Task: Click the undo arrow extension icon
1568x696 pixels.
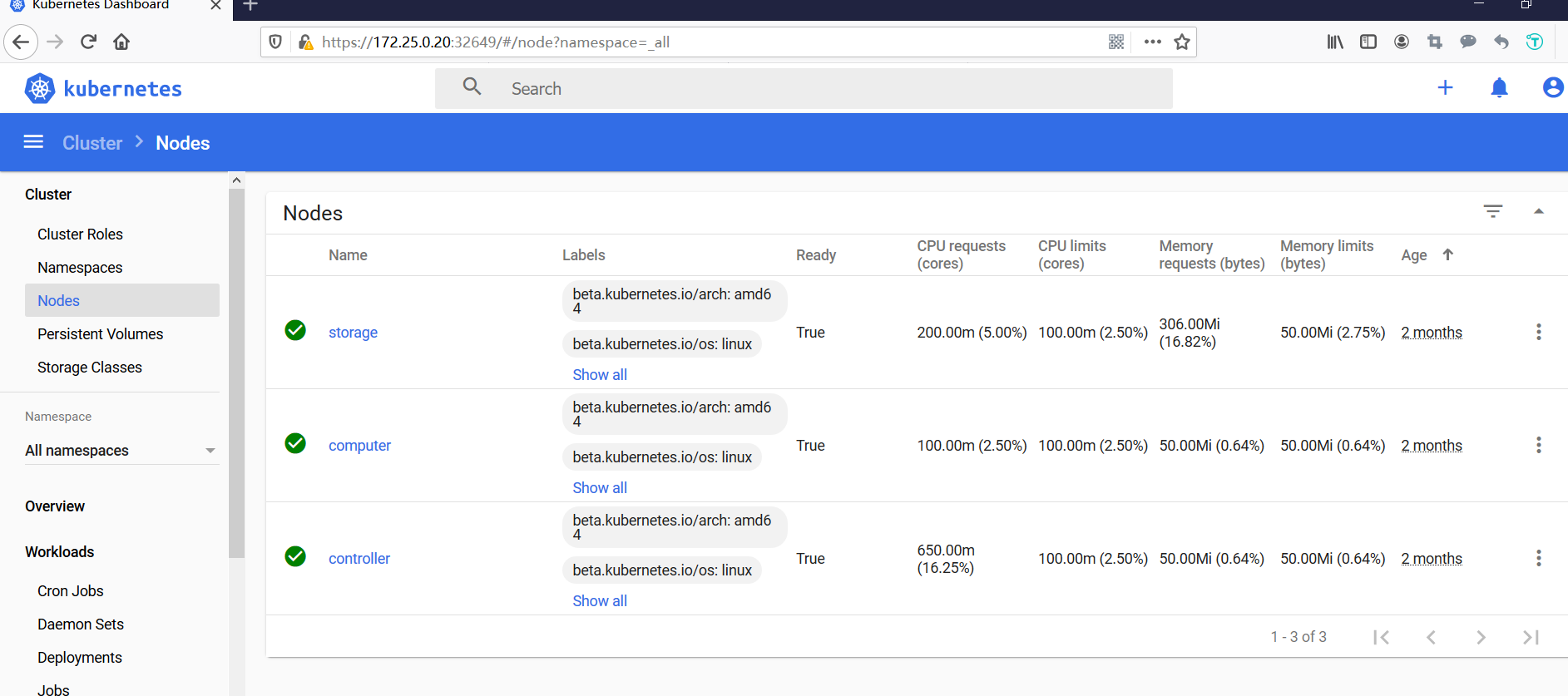Action: click(1501, 42)
